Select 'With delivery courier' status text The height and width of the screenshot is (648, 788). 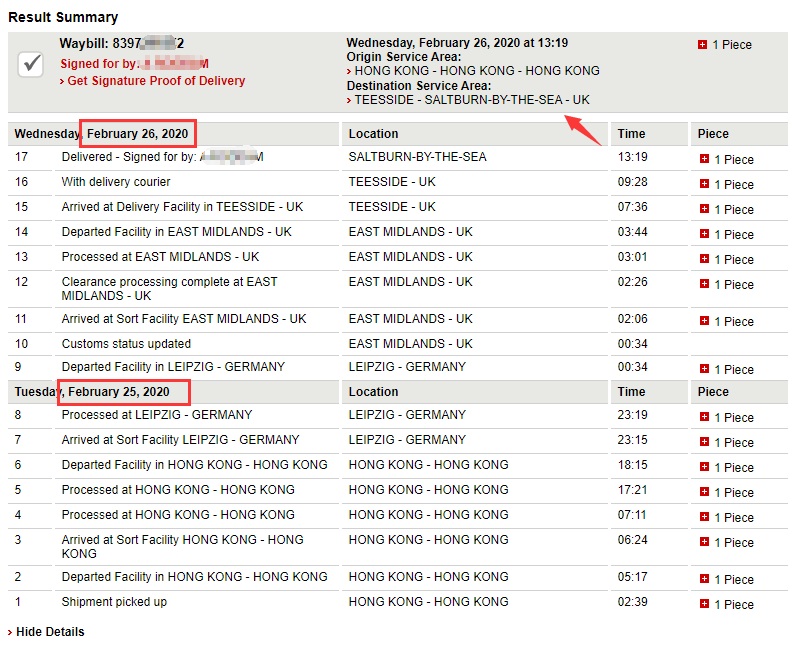(x=116, y=182)
